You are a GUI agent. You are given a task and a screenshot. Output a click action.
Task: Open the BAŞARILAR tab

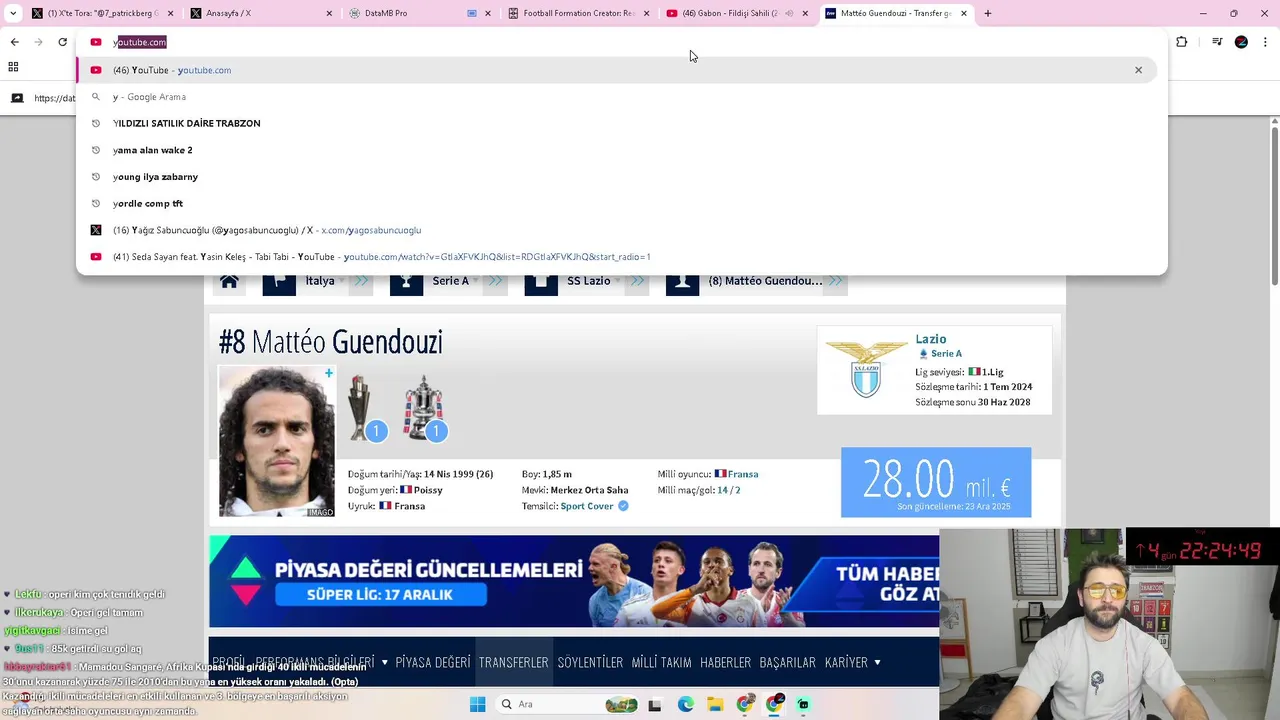tap(787, 662)
